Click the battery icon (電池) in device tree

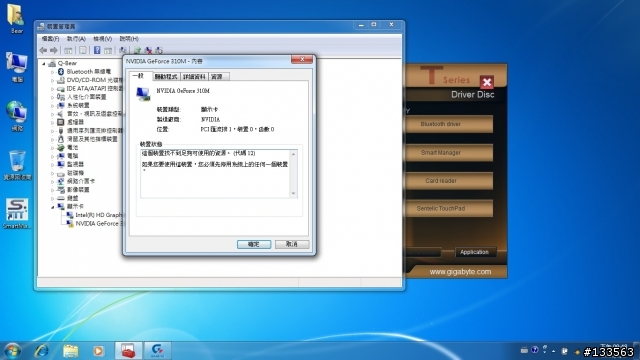(61, 147)
